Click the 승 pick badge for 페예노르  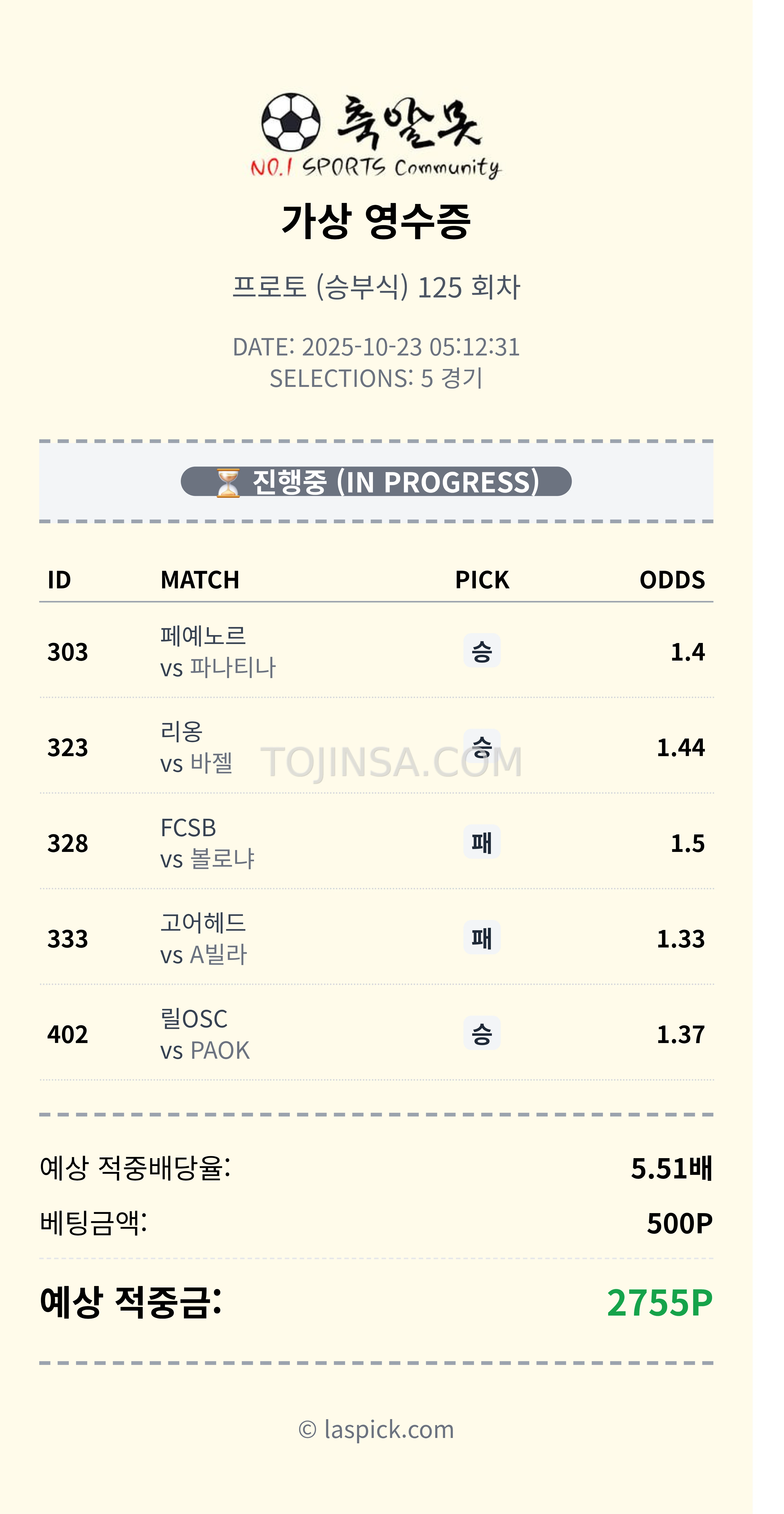tap(482, 651)
